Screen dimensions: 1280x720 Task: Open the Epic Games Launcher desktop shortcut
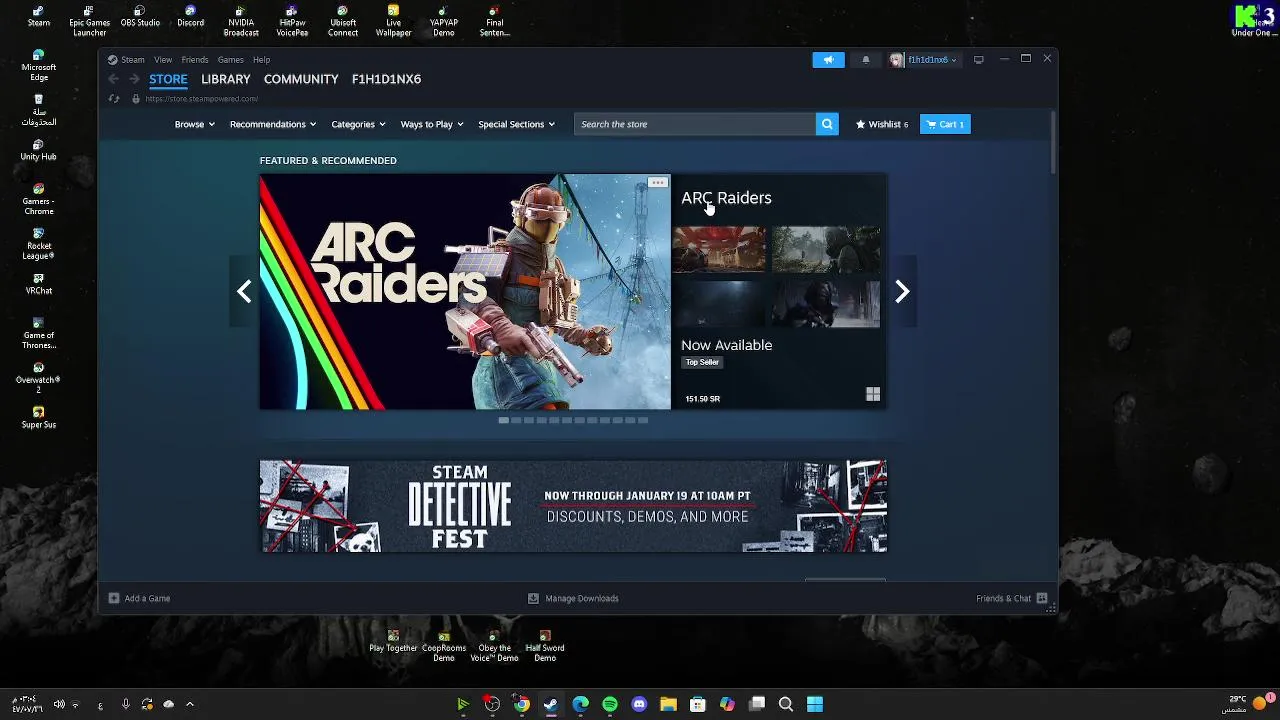coord(89,21)
